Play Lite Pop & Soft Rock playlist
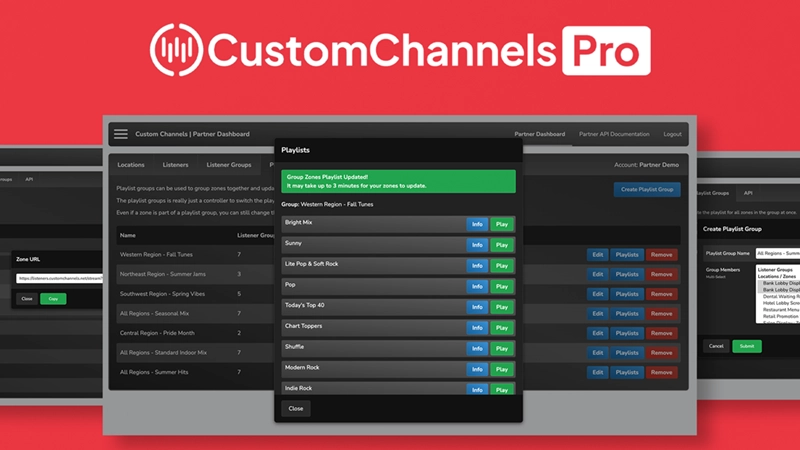This screenshot has height=450, width=800. tap(502, 266)
